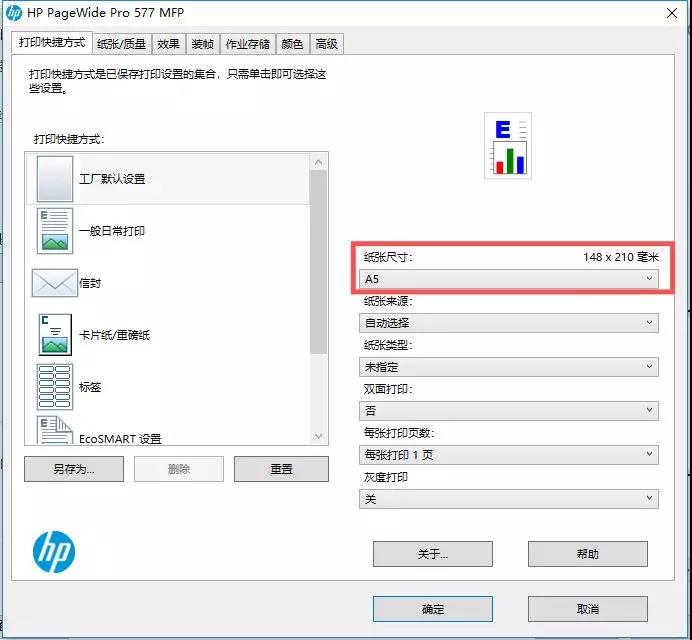Select the 工厂默认设置 list entry text

click(112, 179)
